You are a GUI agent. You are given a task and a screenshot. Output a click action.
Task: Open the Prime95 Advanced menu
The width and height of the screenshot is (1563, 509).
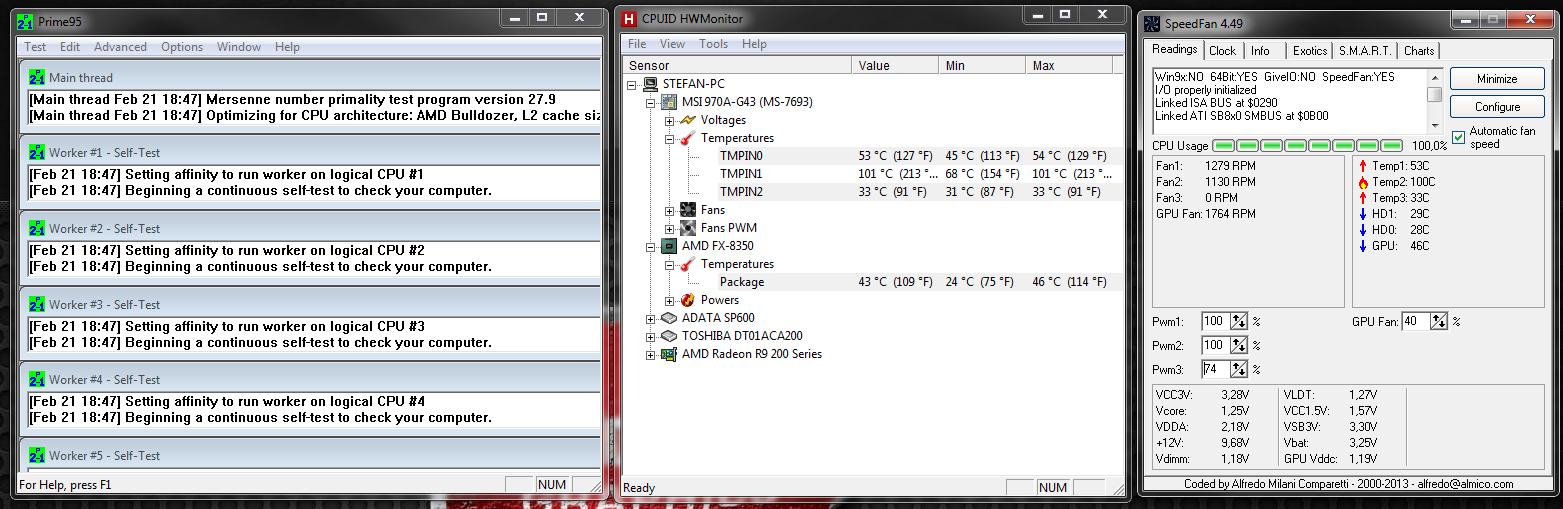(x=120, y=47)
